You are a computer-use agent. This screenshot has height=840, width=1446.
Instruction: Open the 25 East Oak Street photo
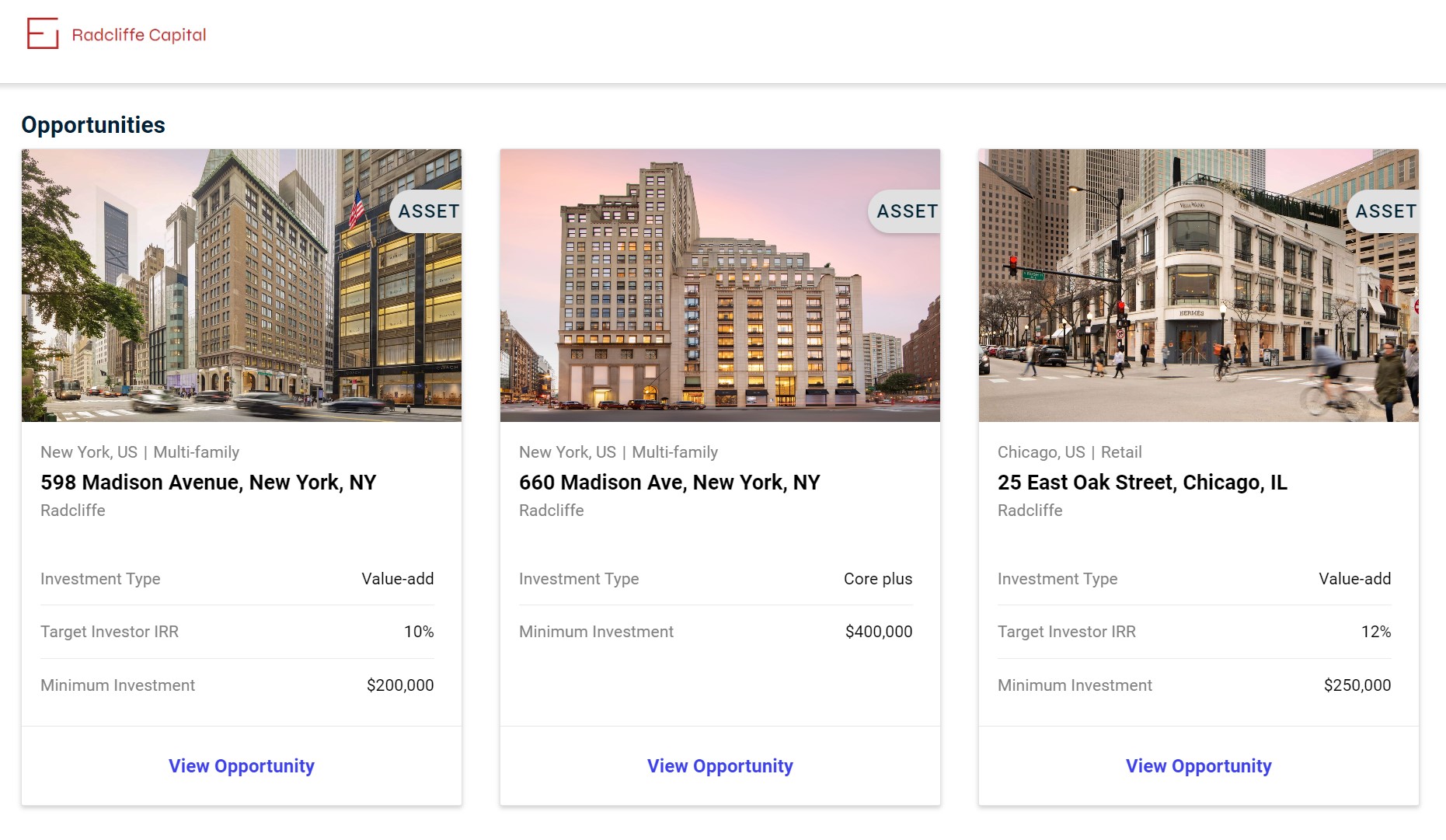coord(1198,285)
